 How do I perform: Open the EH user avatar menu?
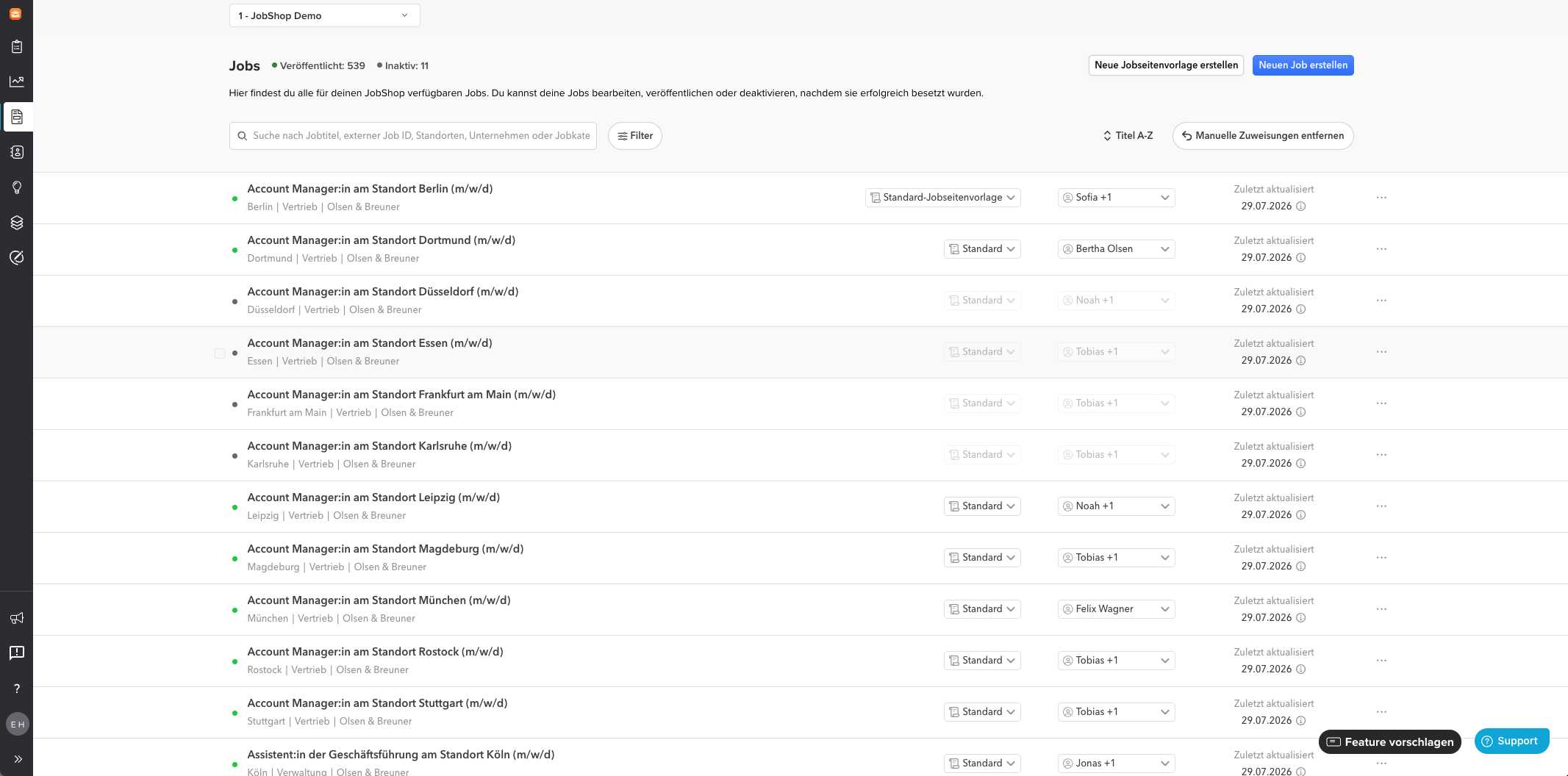(17, 724)
